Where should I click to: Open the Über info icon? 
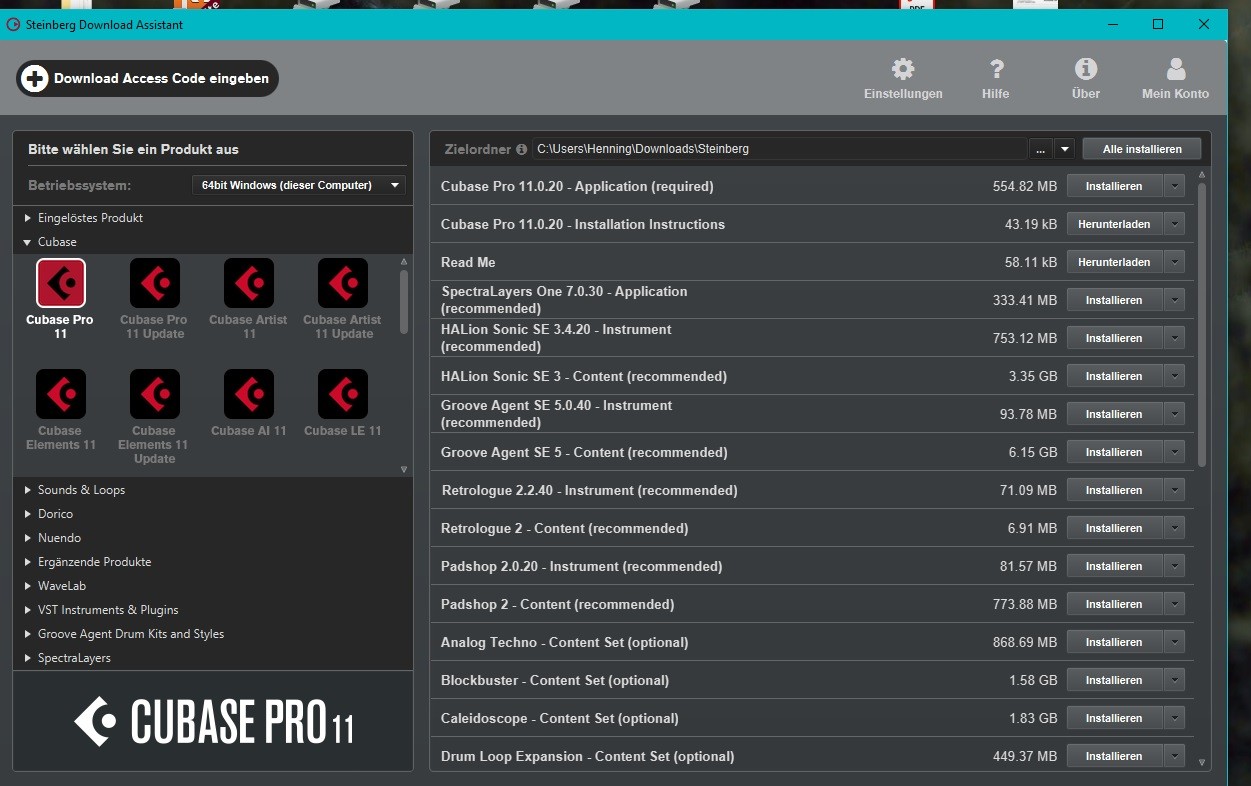click(1086, 69)
